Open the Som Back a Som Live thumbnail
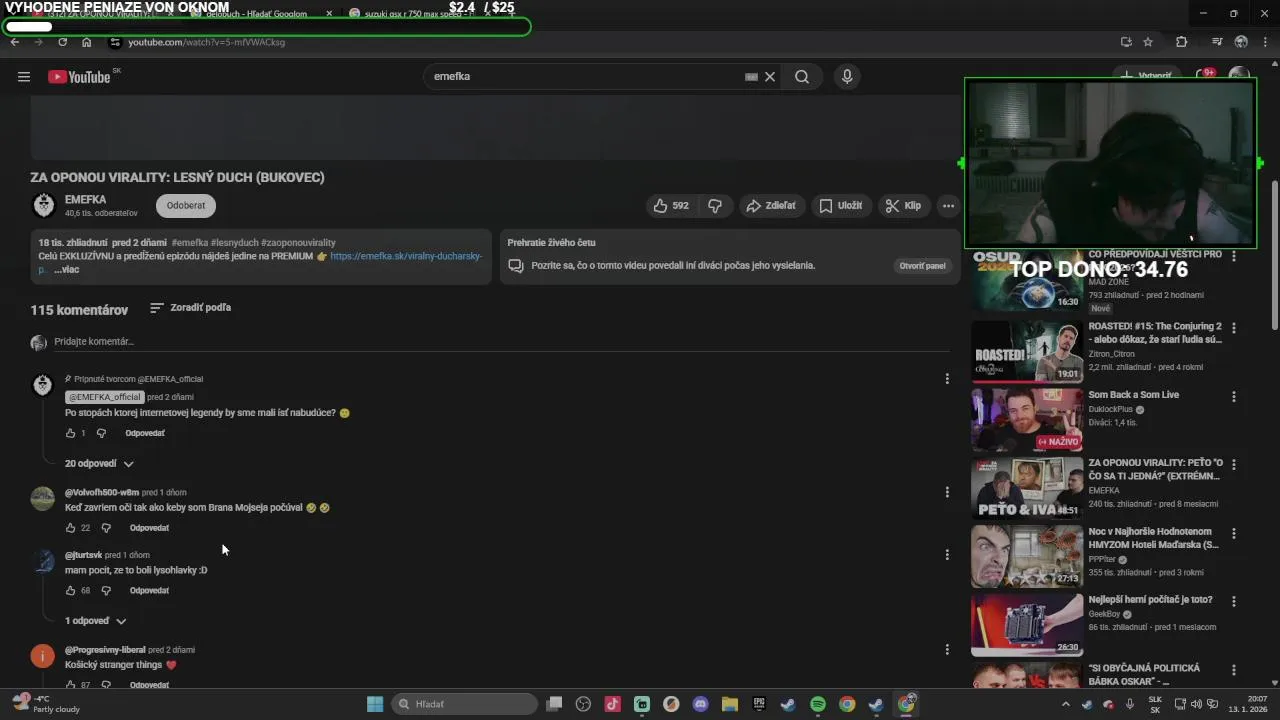 coord(1027,420)
